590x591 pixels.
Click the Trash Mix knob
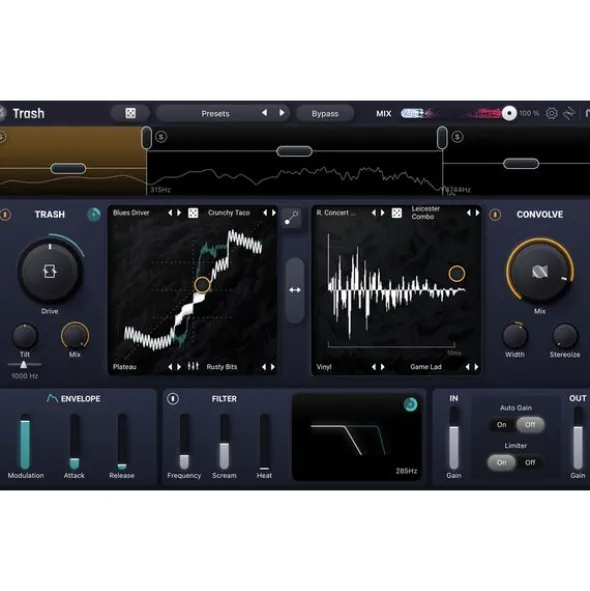[75, 335]
